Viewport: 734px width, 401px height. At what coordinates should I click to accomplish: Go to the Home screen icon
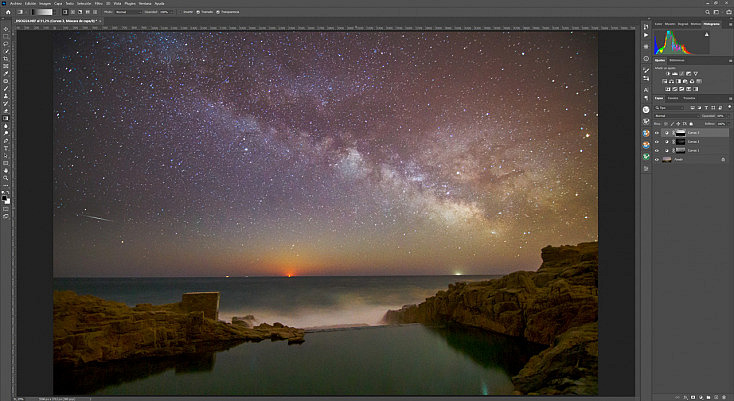(8, 12)
